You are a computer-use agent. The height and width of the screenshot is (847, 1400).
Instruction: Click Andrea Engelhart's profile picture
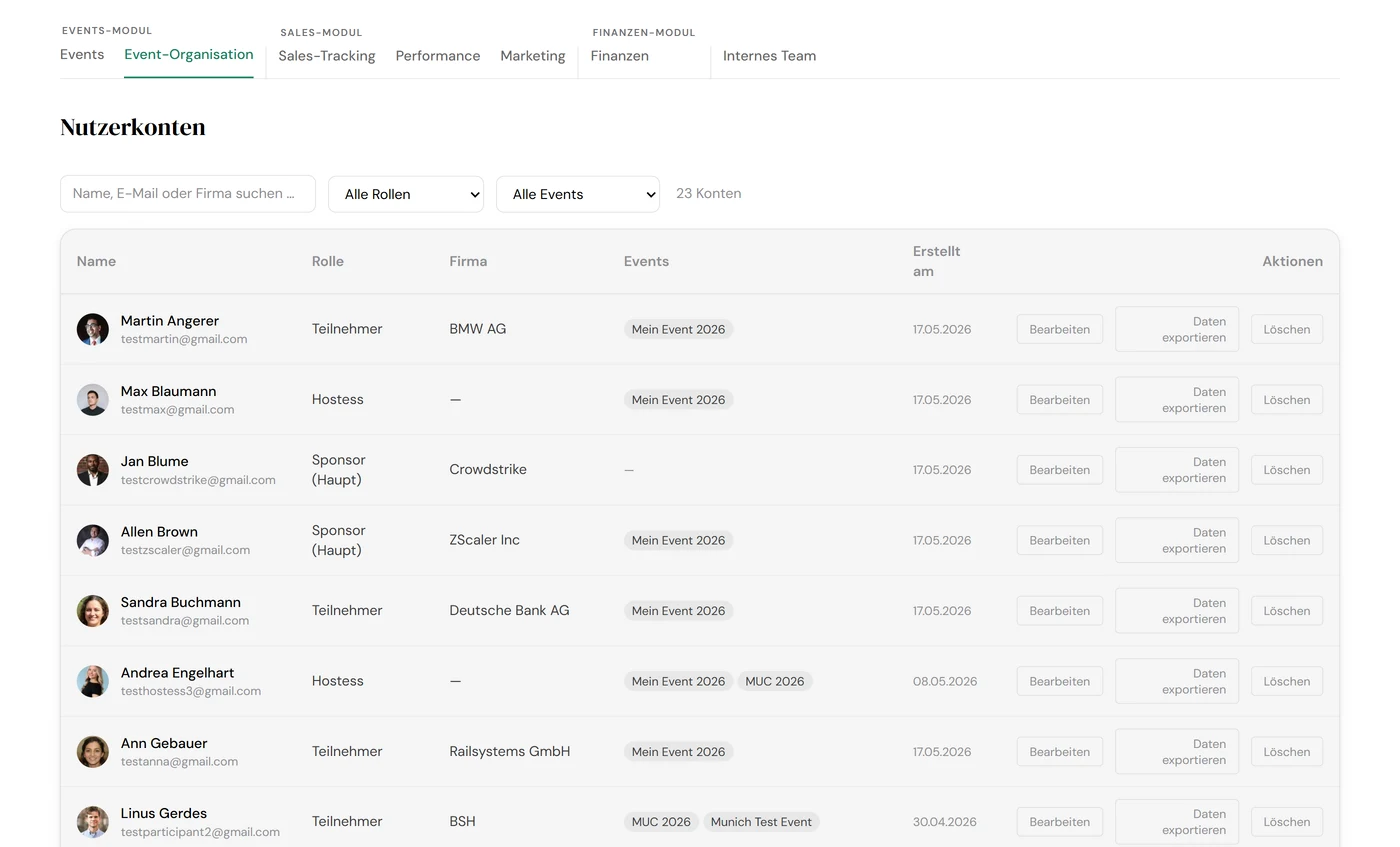(x=93, y=681)
